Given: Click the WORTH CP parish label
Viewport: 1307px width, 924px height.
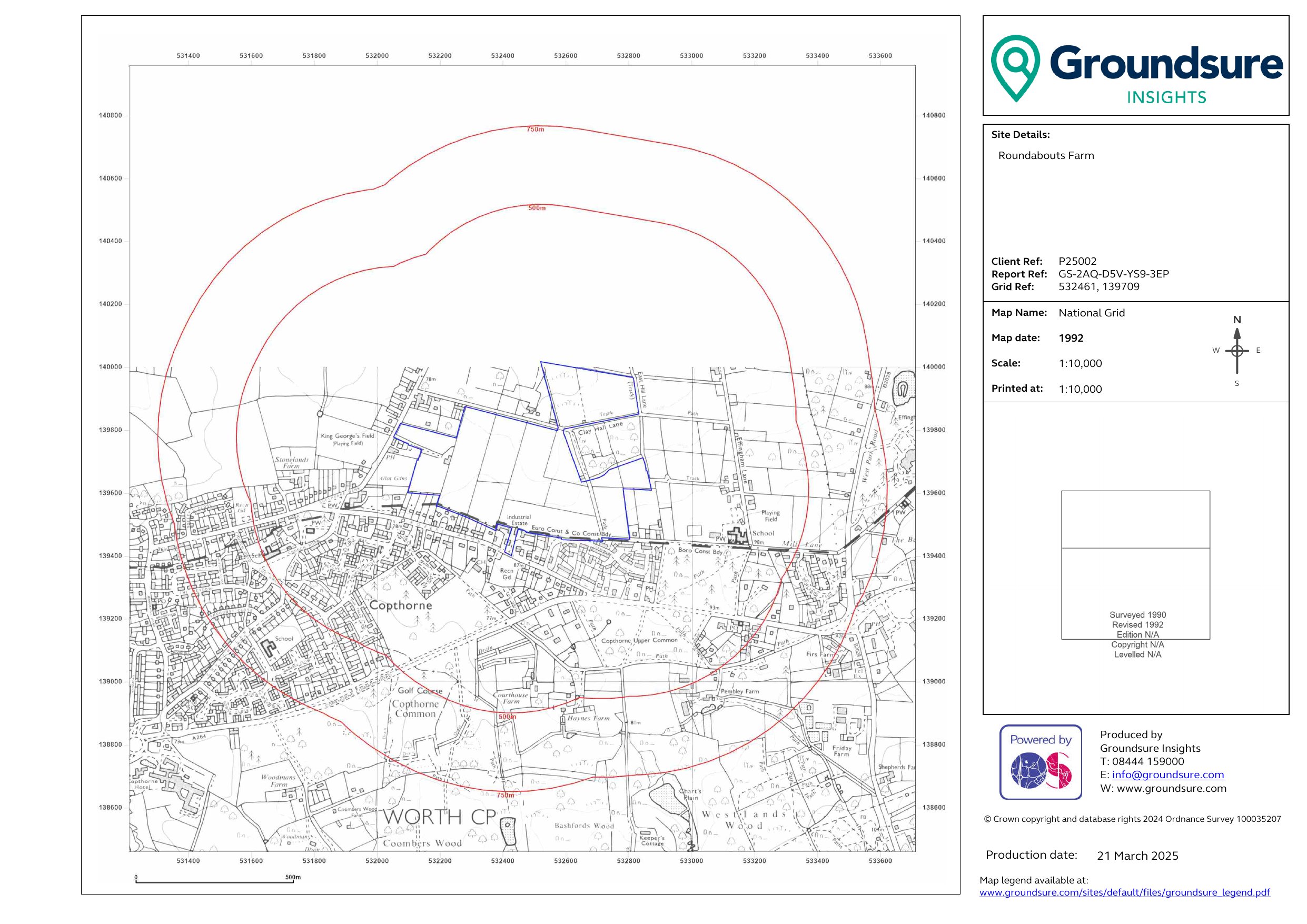Looking at the screenshot, I should [x=440, y=817].
